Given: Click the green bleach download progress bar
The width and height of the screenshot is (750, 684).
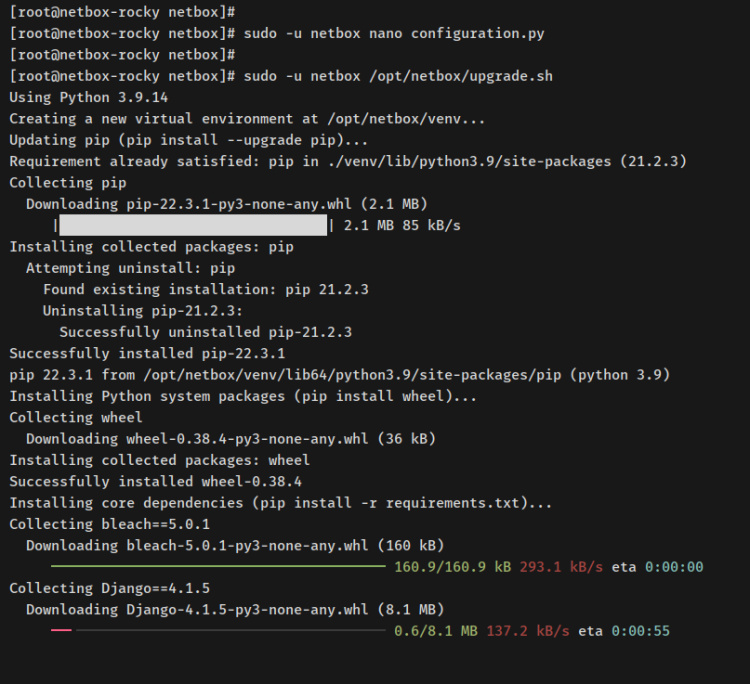Looking at the screenshot, I should point(217,567).
